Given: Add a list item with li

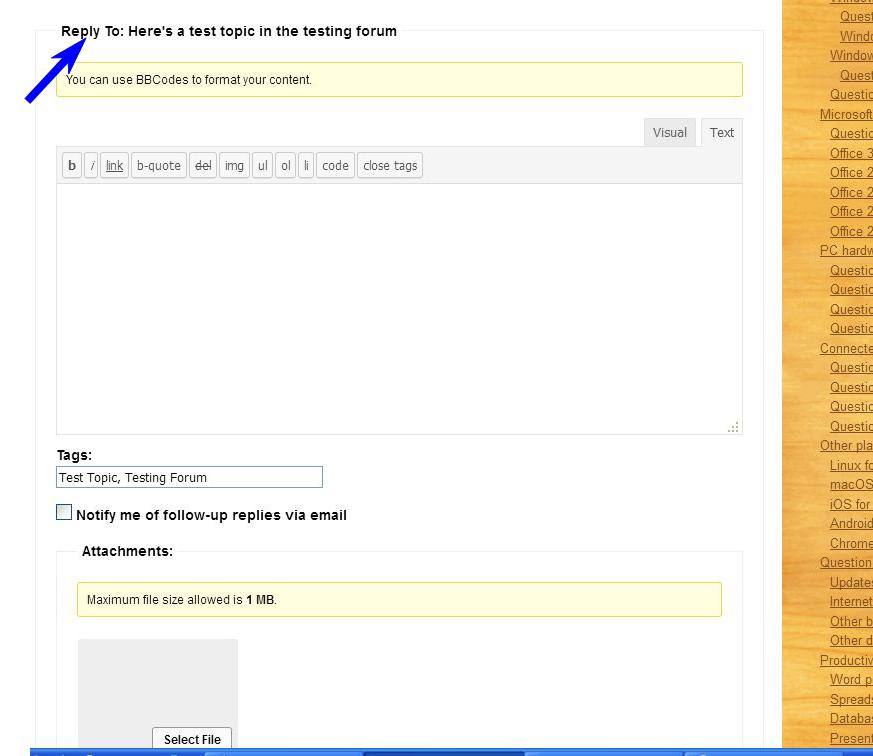Looking at the screenshot, I should tap(306, 166).
